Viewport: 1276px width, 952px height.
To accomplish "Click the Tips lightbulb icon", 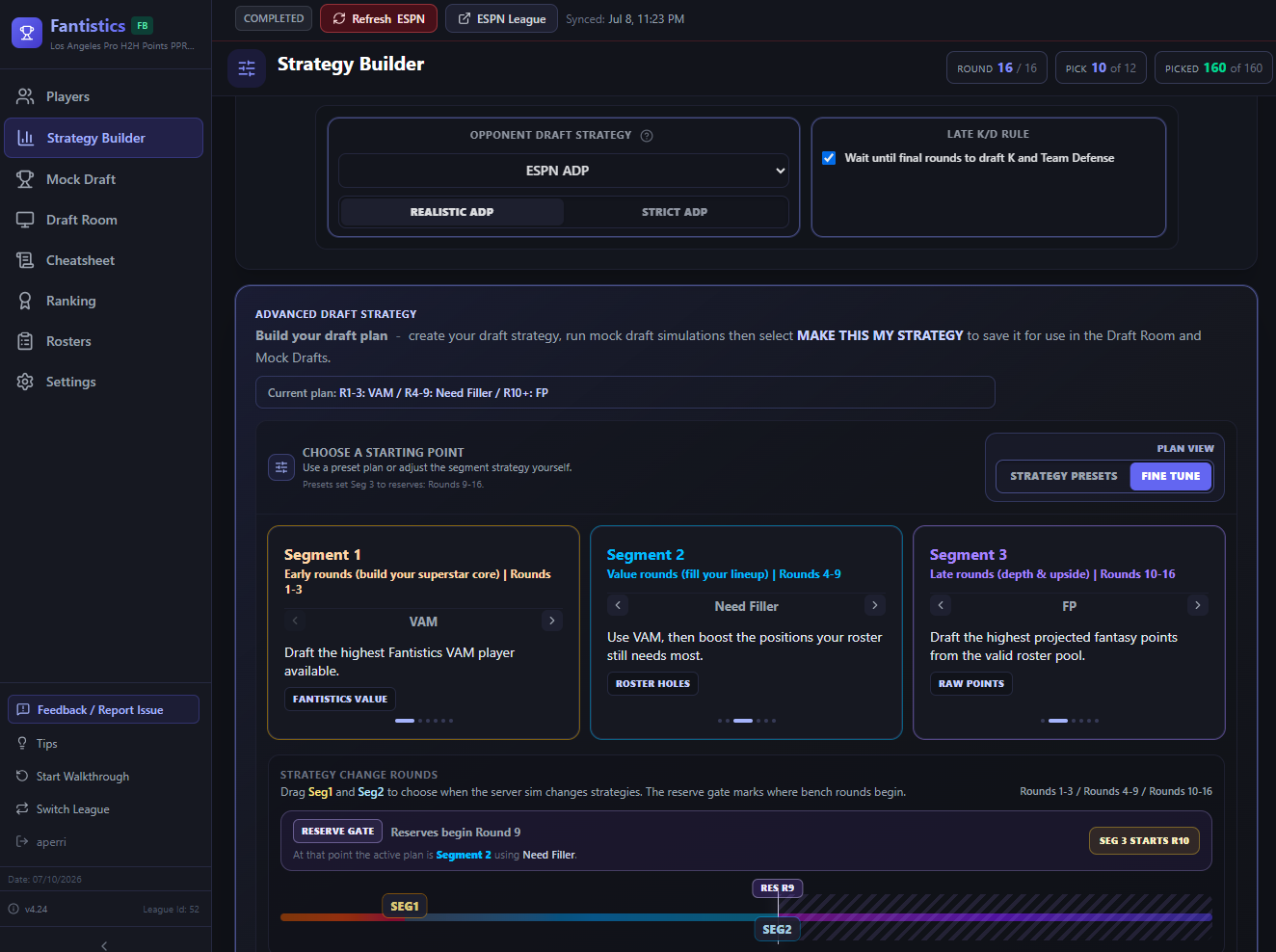I will 22,743.
